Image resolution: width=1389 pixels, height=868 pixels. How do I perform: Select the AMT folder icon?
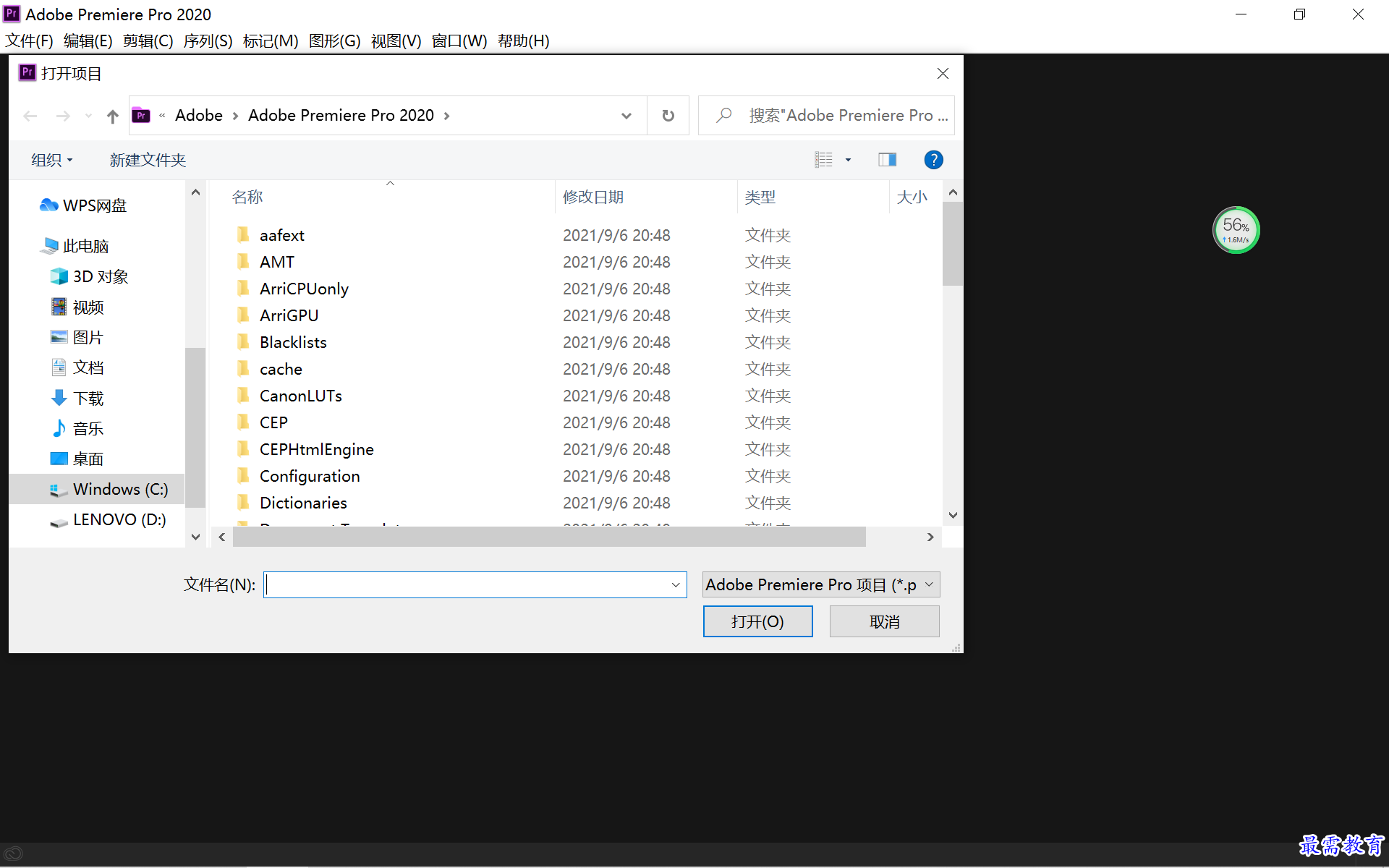(243, 262)
